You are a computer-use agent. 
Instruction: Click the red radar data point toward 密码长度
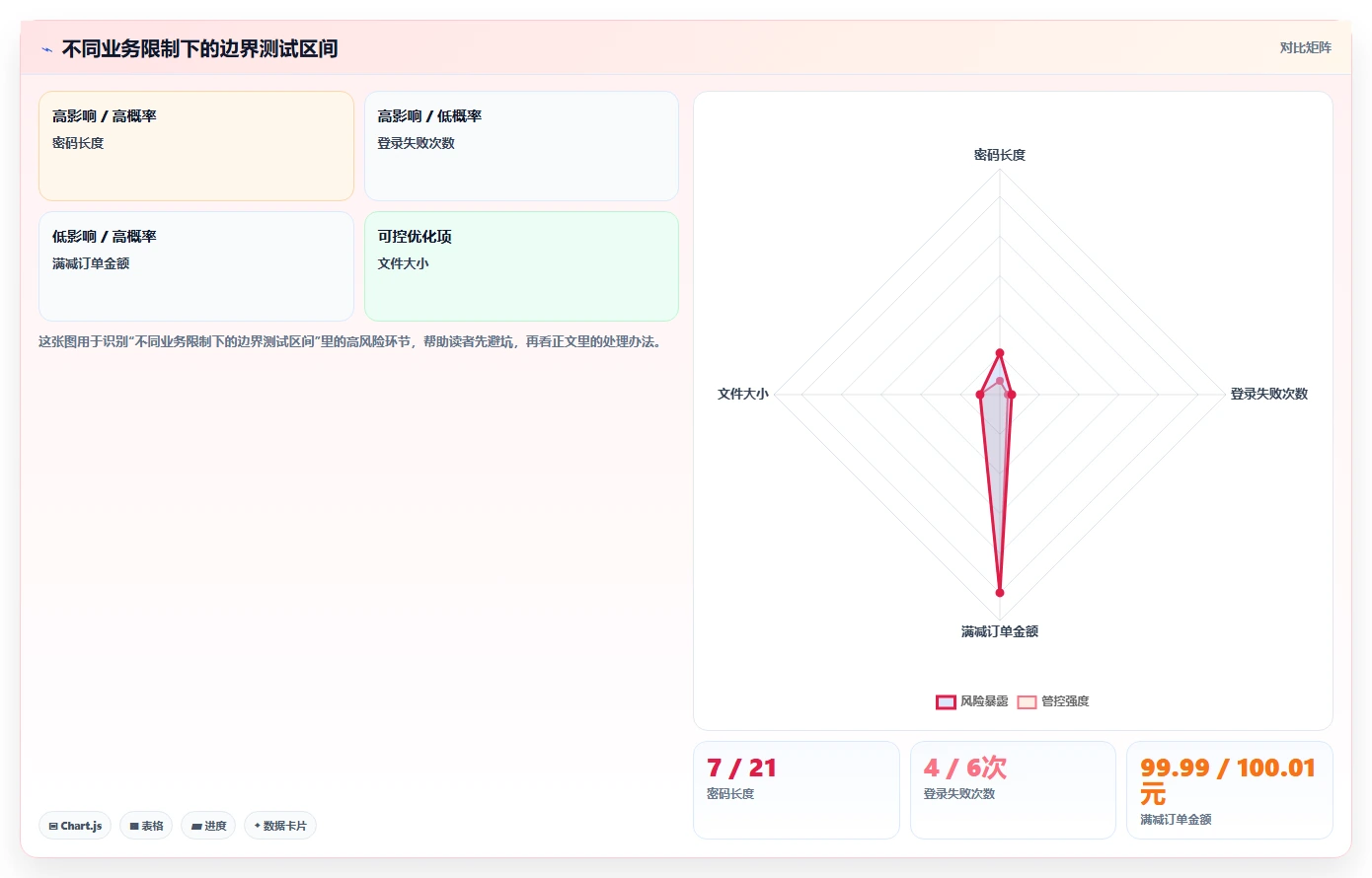[x=1000, y=353]
